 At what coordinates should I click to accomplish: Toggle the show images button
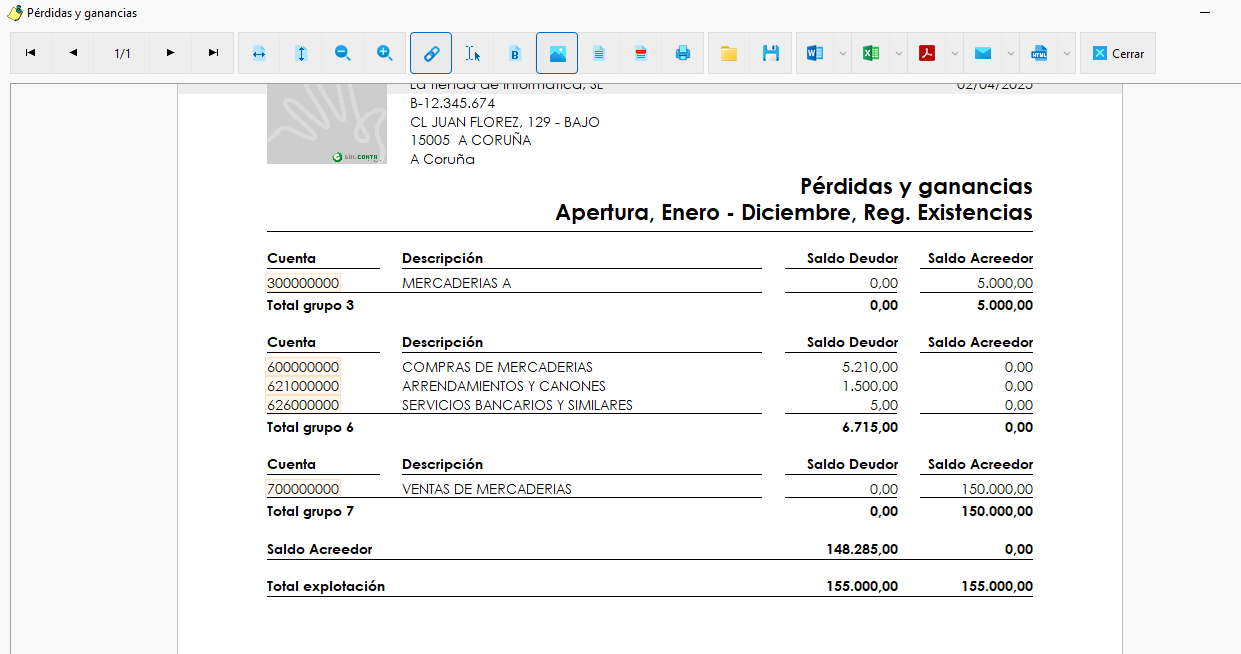click(557, 53)
